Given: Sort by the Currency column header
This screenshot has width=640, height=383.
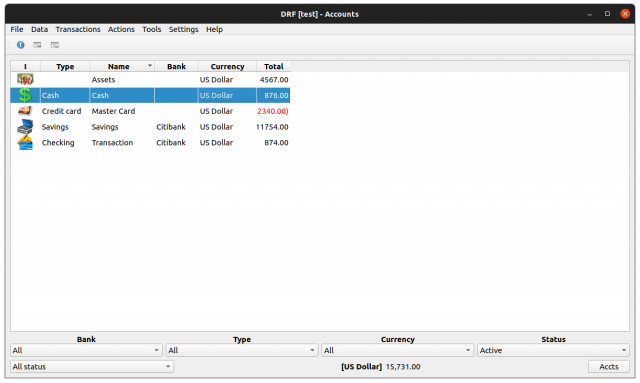Looking at the screenshot, I should 227,67.
